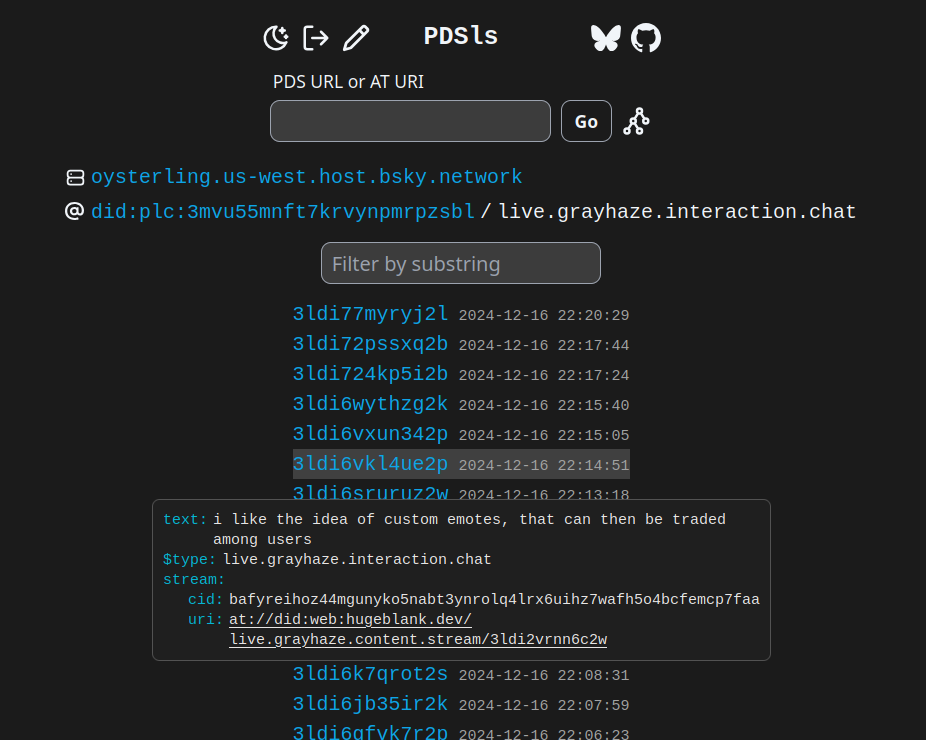Image resolution: width=926 pixels, height=740 pixels.
Task: Open the pencil create record icon
Action: [x=356, y=38]
